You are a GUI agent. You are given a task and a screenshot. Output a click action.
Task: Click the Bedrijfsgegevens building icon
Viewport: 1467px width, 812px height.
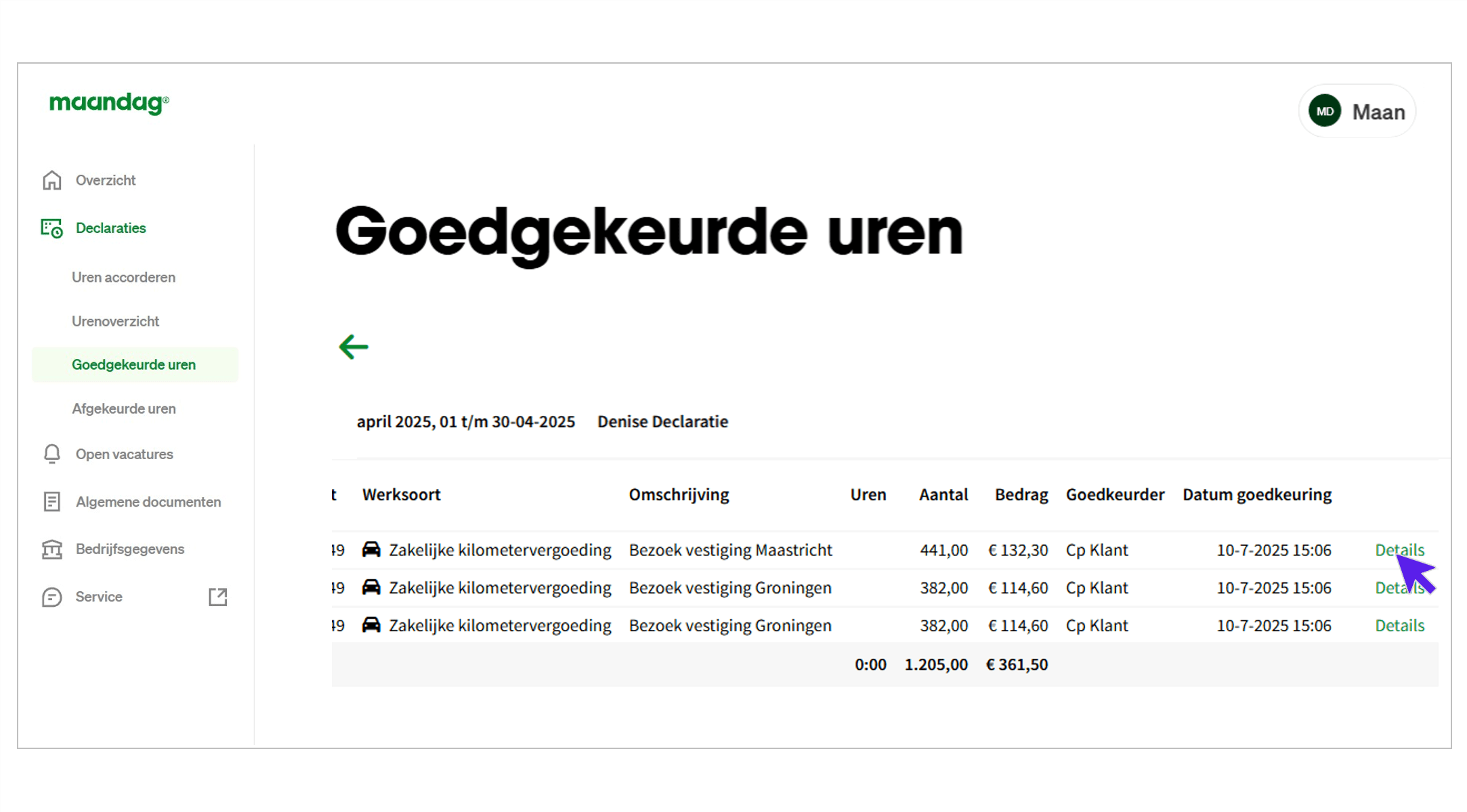click(x=51, y=549)
